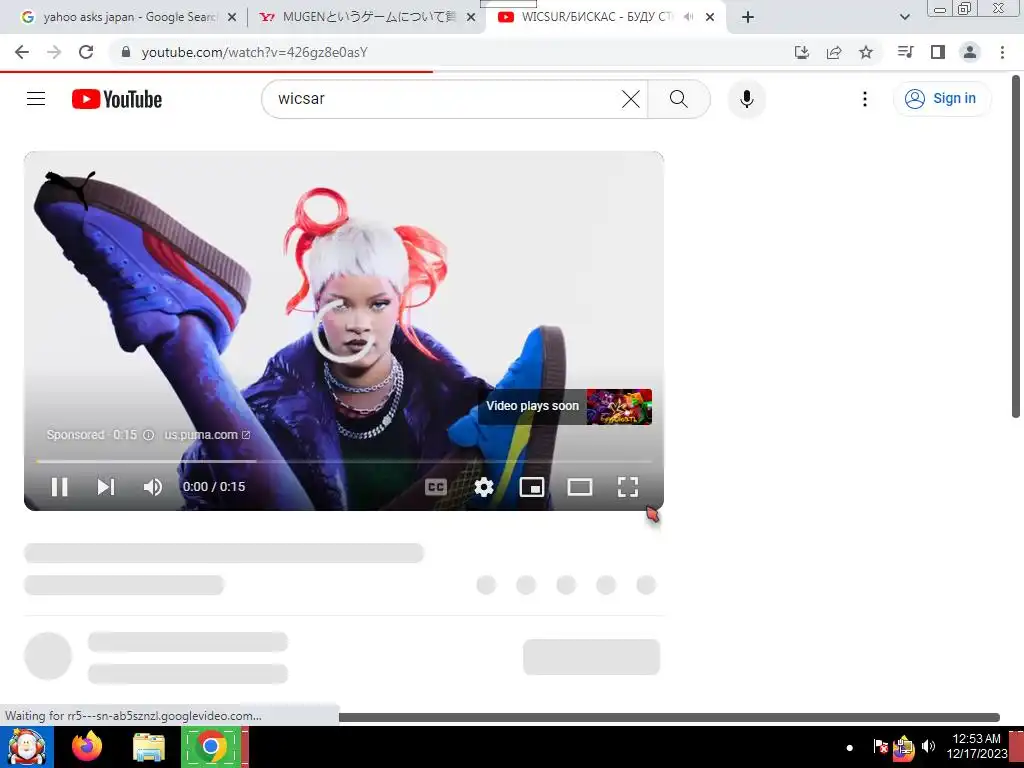Enable miniplayer mode
This screenshot has height=768, width=1024.
[532, 487]
